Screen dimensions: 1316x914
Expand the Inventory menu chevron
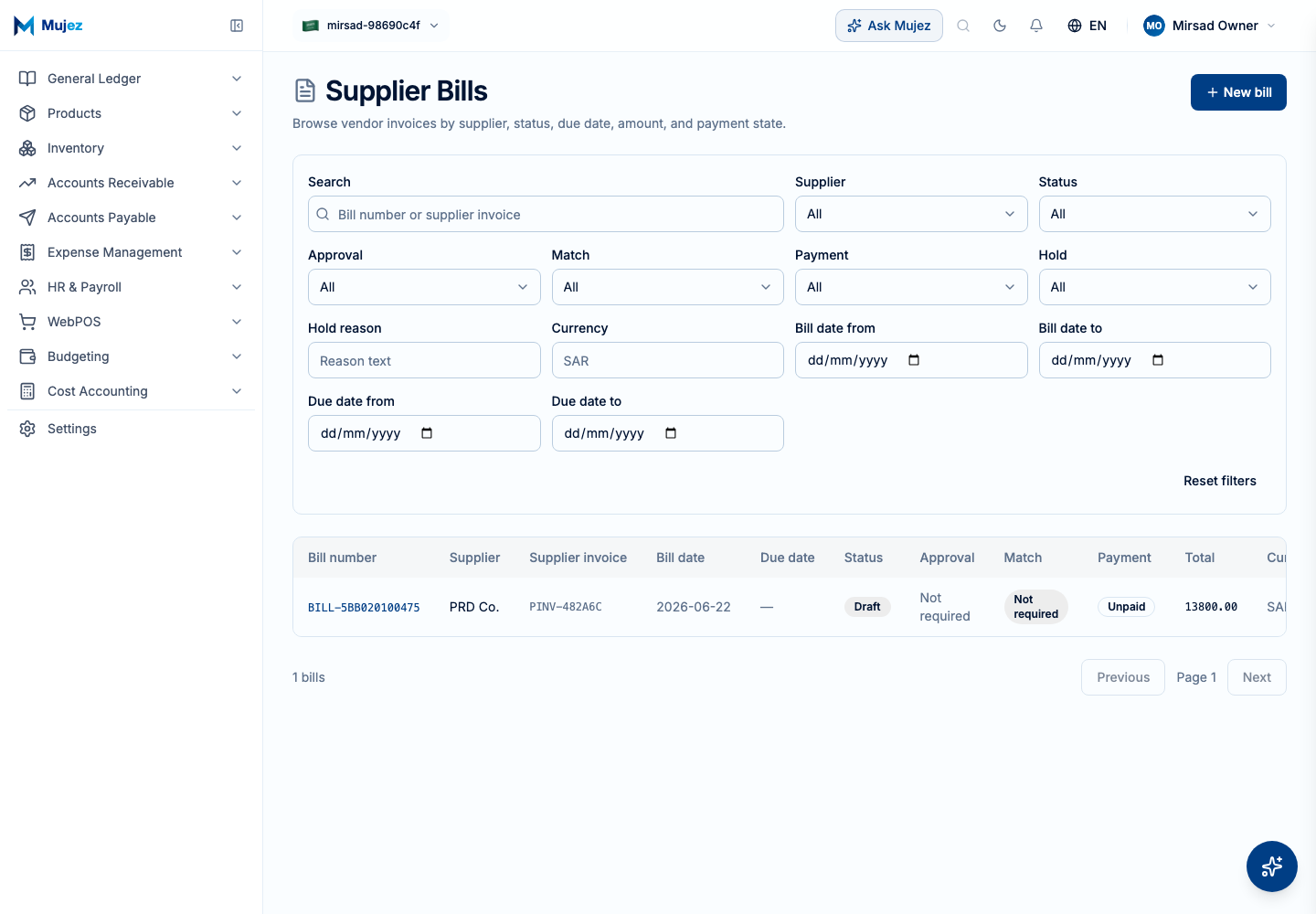pyautogui.click(x=237, y=148)
